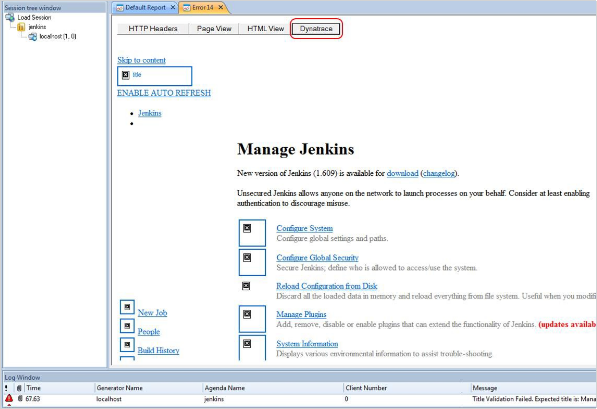This screenshot has height=409, width=597.
Task: Open the Configure Global Security link
Action: click(317, 257)
